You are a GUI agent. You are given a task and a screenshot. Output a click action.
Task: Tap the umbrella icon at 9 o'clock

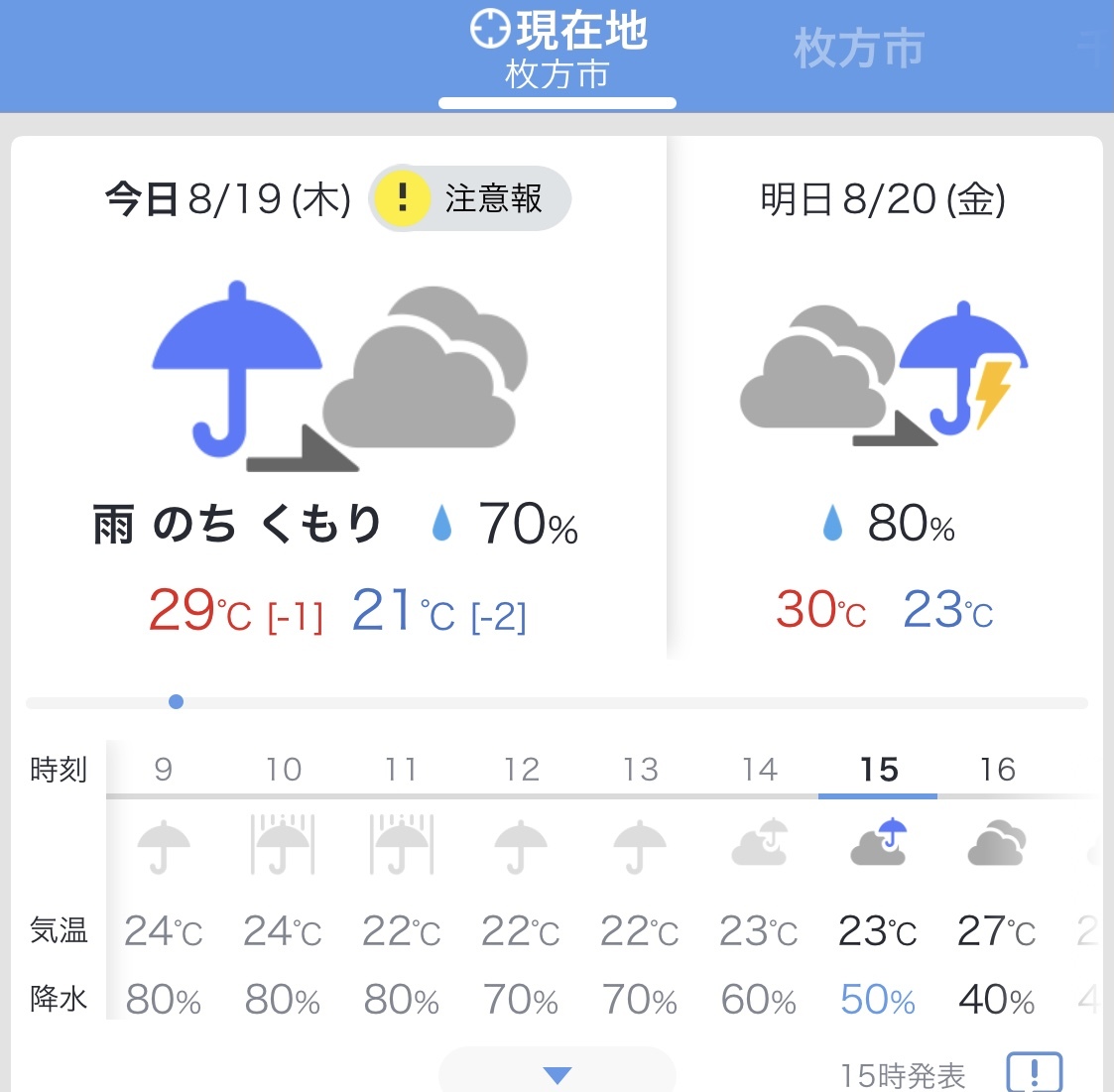(164, 846)
